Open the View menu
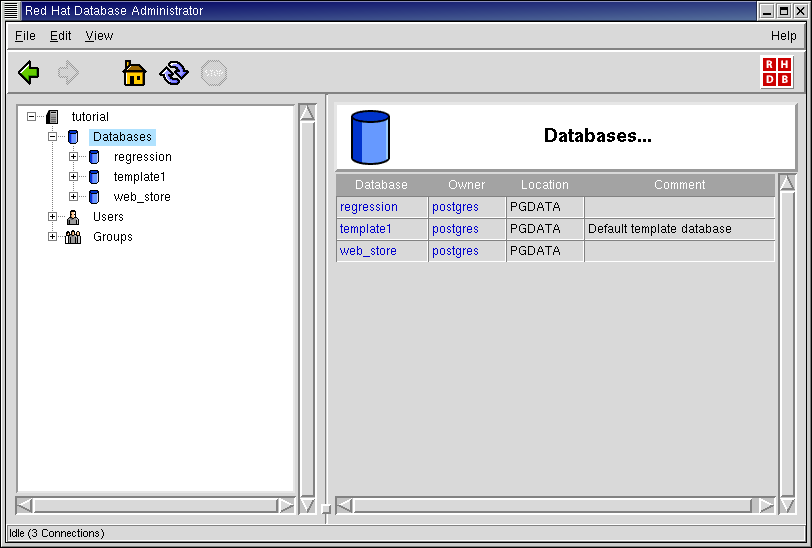 99,36
